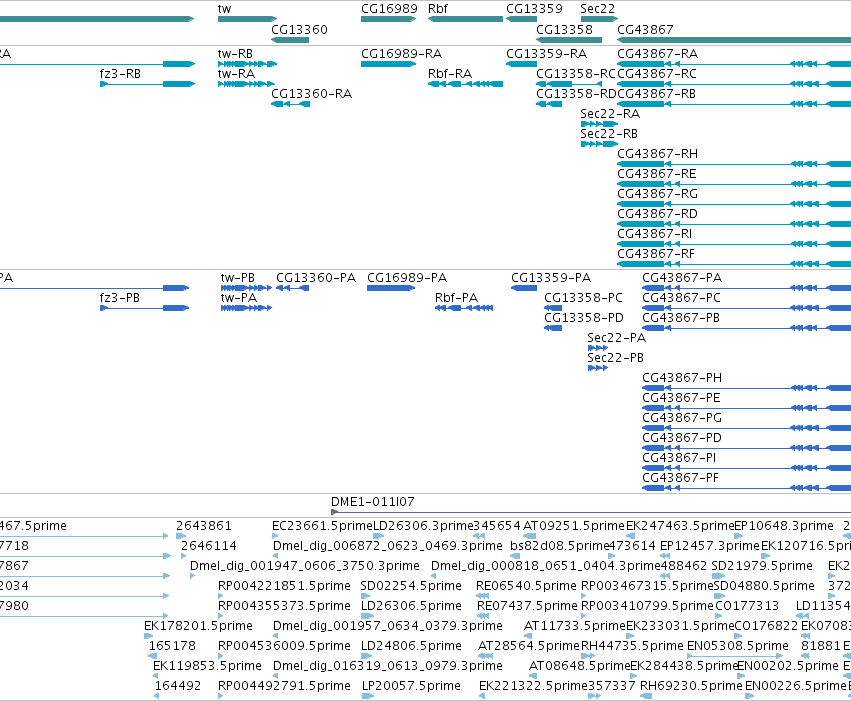The height and width of the screenshot is (701, 851).
Task: Select the CG16989-RA transcript label
Action: (x=402, y=54)
